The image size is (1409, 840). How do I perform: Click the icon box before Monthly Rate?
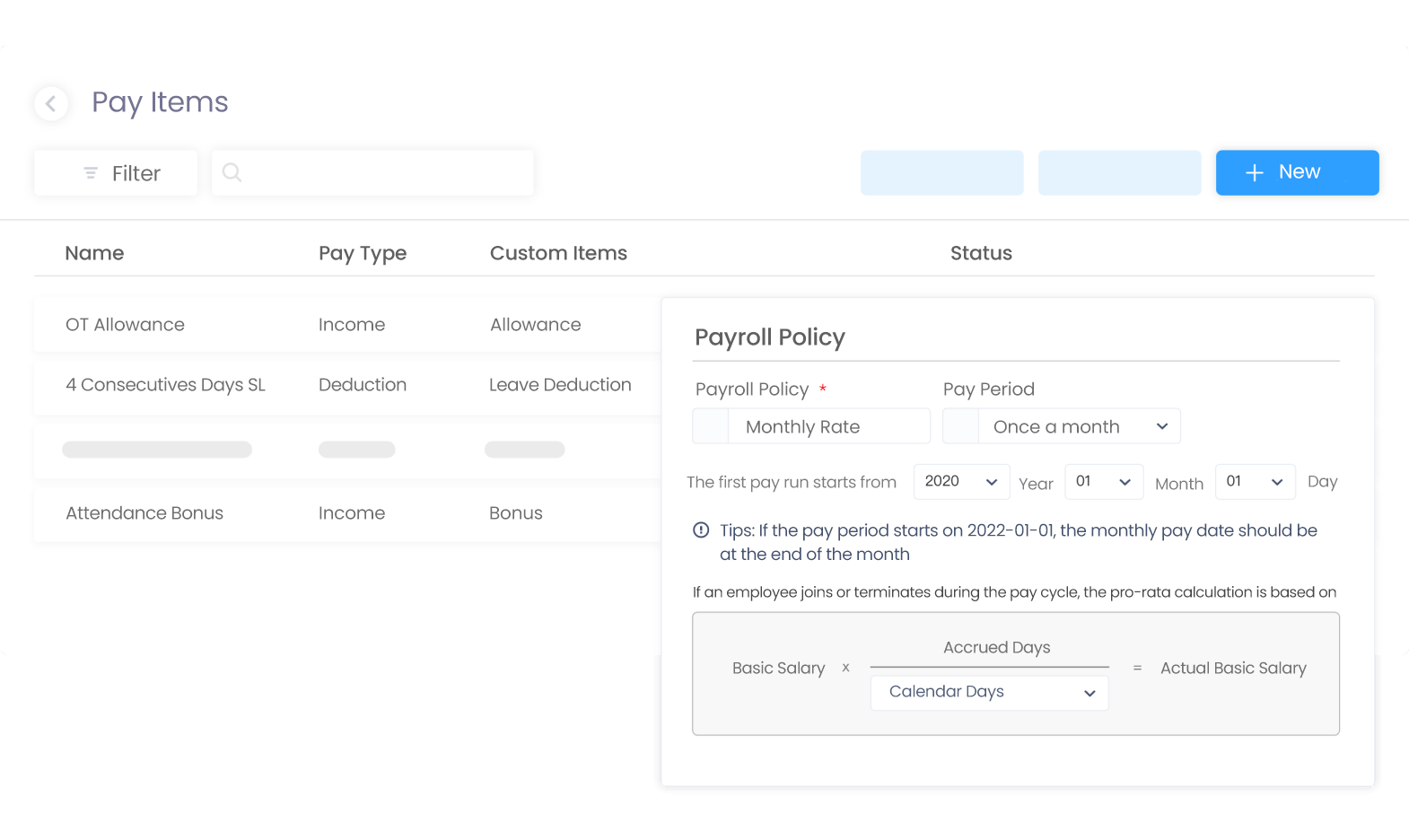pyautogui.click(x=711, y=426)
